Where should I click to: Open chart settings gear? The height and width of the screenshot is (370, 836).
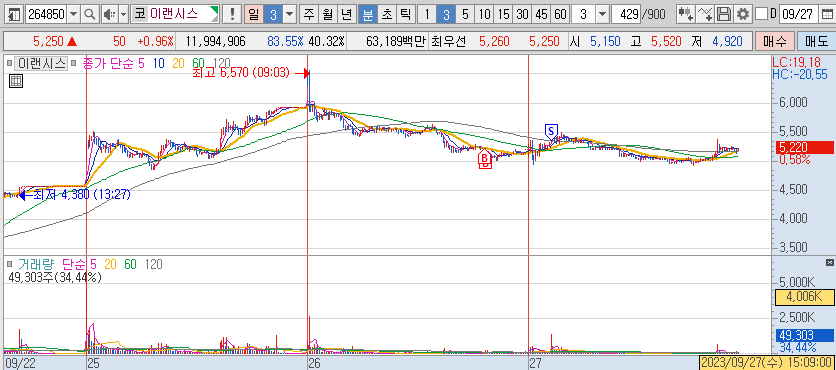point(743,14)
